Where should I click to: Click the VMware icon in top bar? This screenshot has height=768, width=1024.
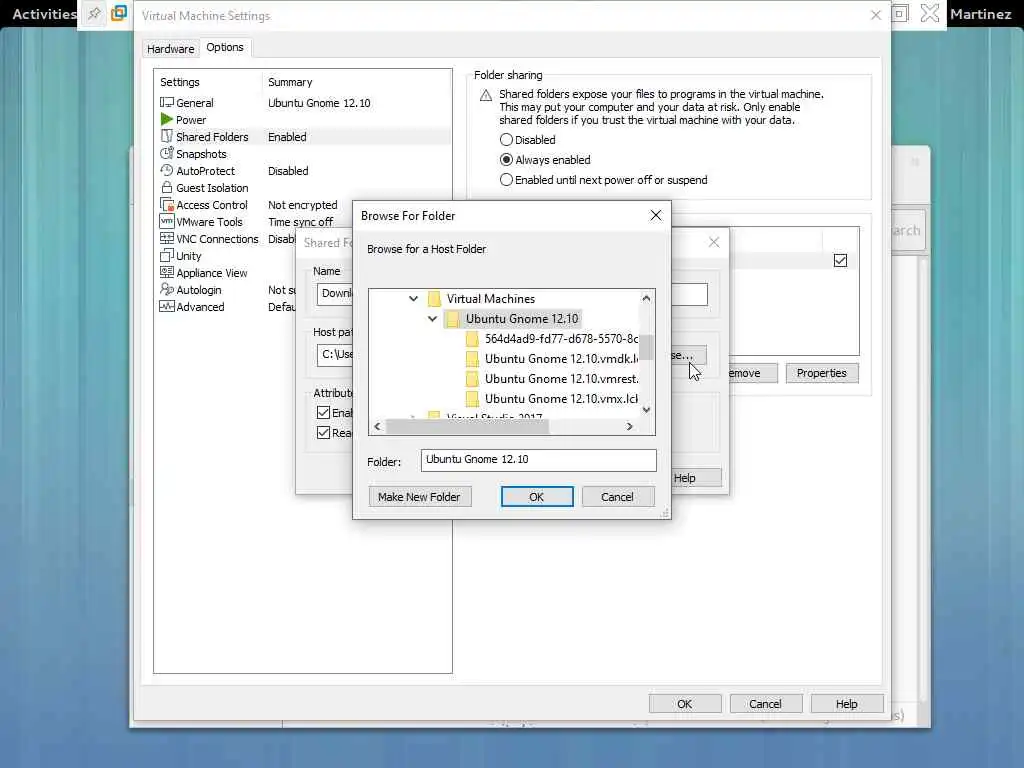click(x=119, y=14)
